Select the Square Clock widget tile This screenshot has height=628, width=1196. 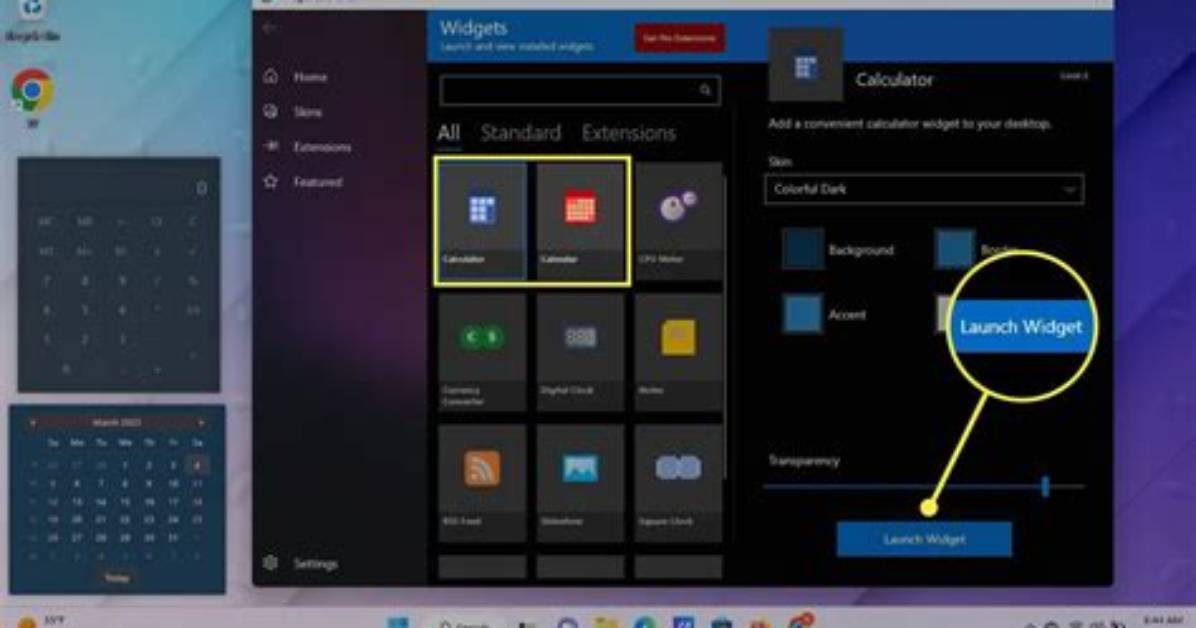pyautogui.click(x=678, y=483)
